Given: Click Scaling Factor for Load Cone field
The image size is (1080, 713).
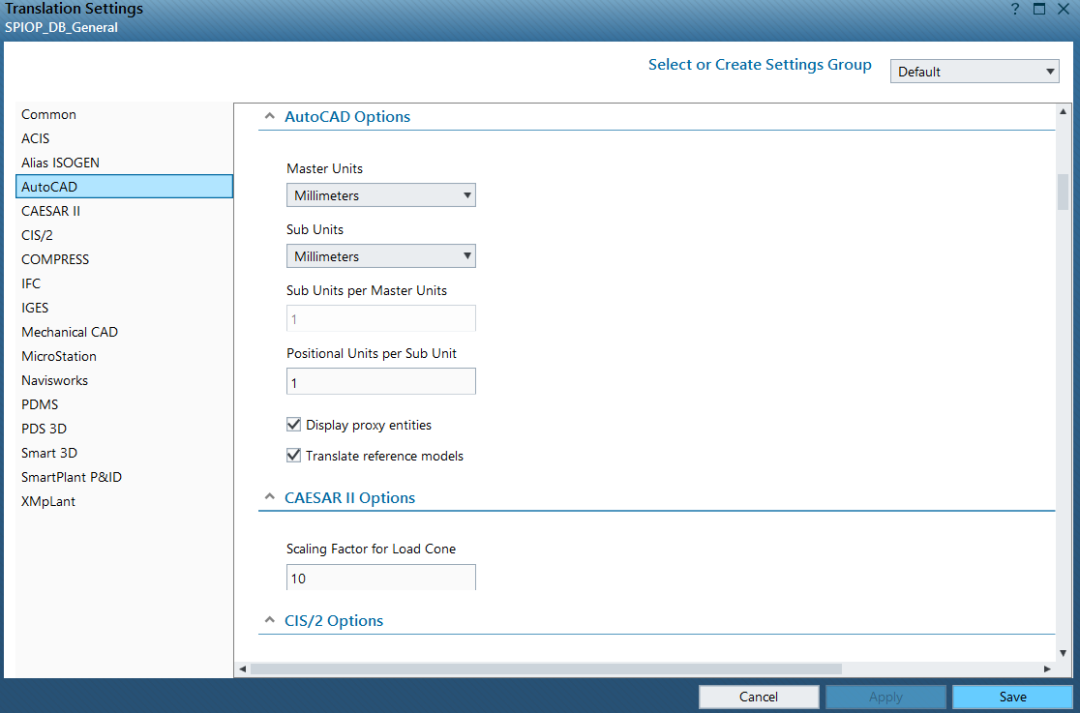Looking at the screenshot, I should (x=381, y=577).
